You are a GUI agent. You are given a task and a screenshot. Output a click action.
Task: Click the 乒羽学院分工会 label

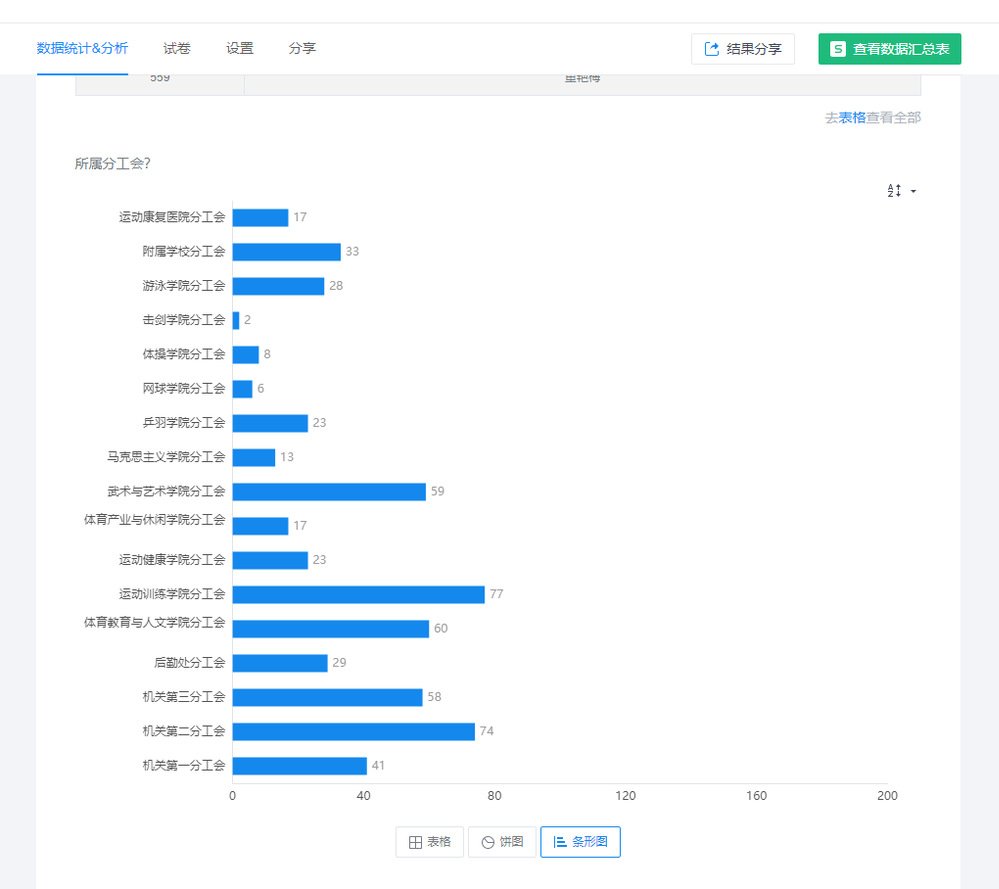[183, 423]
